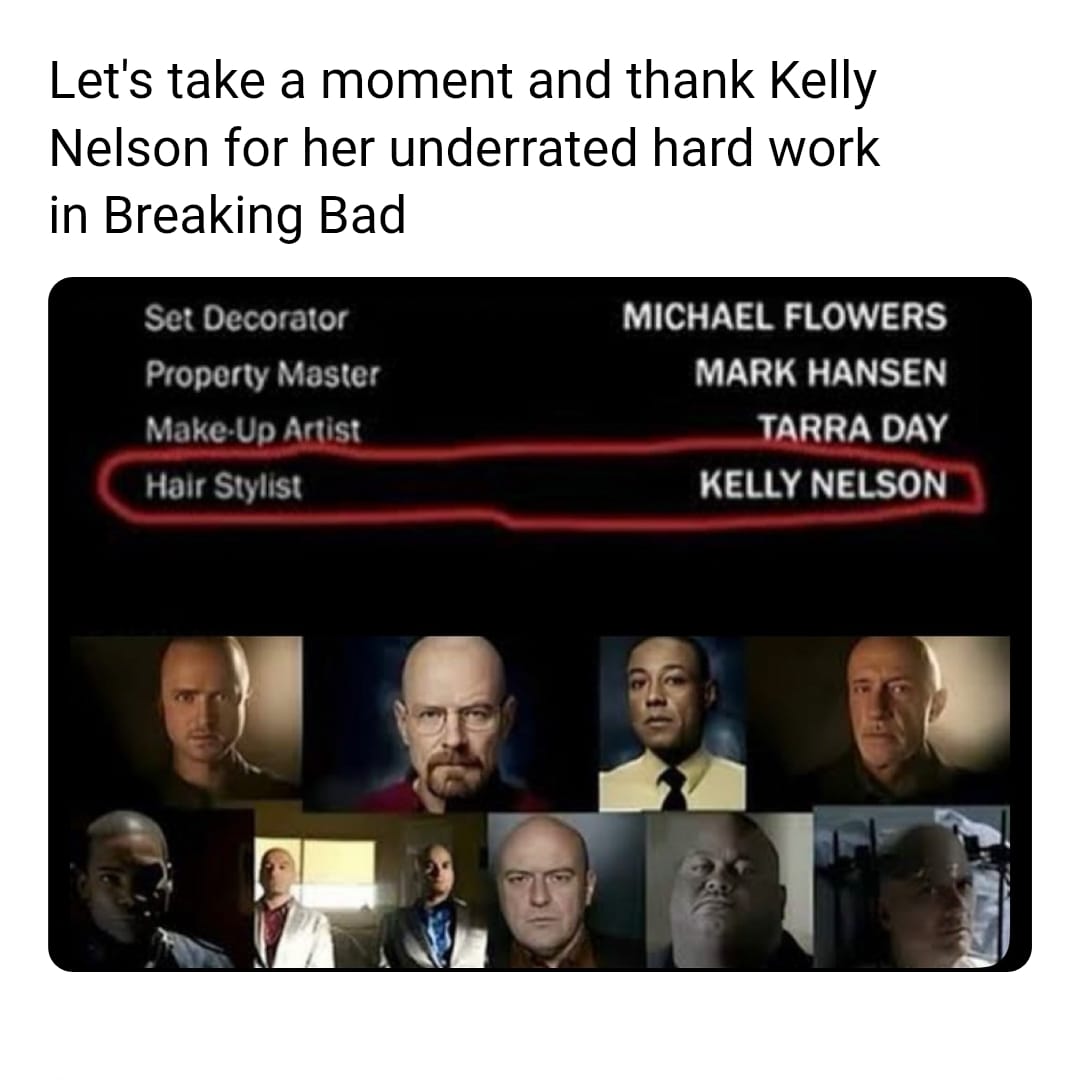Click the name MICHAEL FLOWERS in the credits
Screen dimensions: 1080x1080
(x=785, y=318)
